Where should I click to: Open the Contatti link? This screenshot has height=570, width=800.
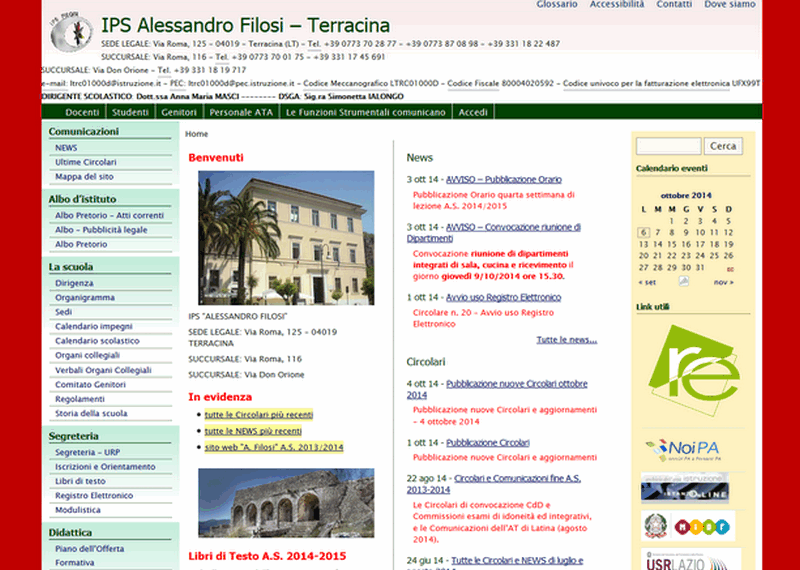[x=674, y=4]
